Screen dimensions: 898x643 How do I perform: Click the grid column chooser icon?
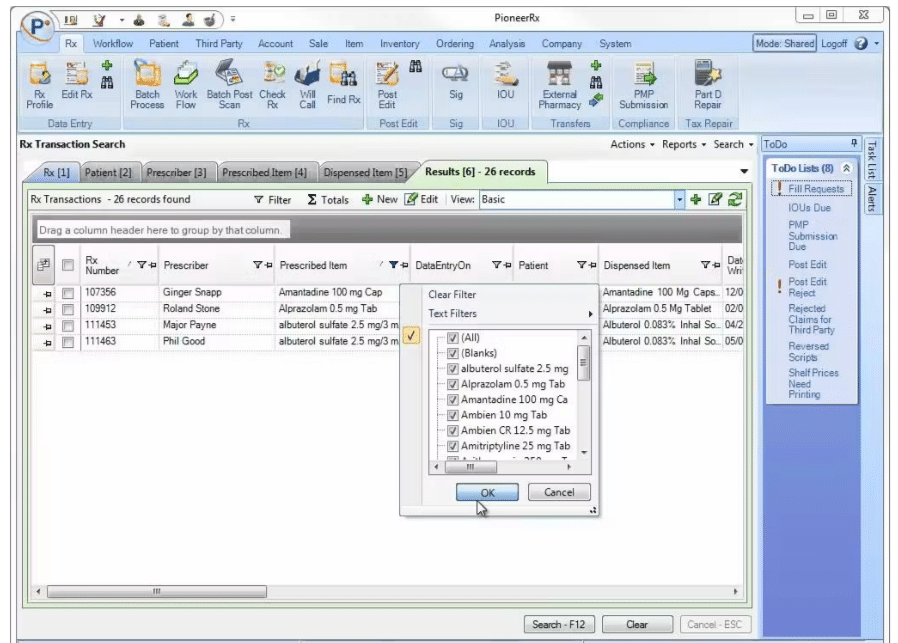coord(44,265)
